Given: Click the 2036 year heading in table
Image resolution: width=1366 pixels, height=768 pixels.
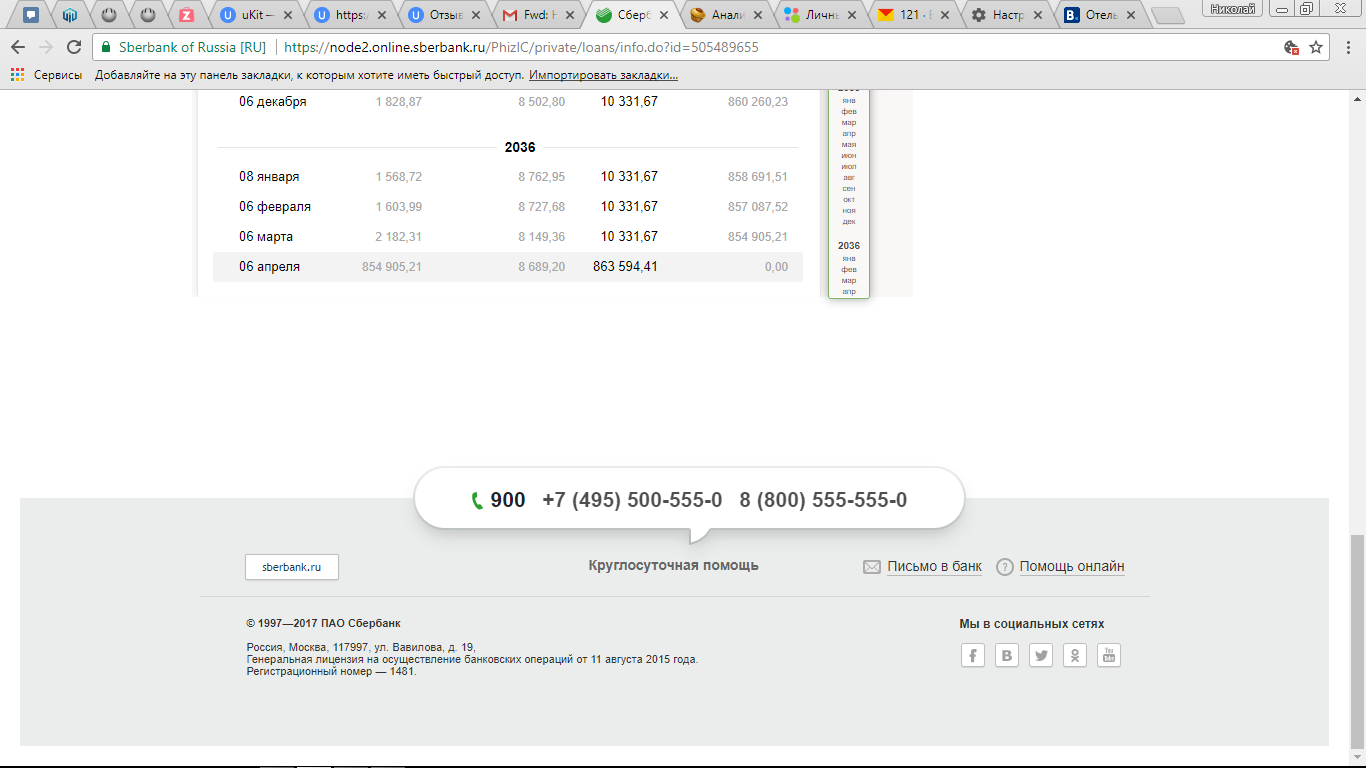Looking at the screenshot, I should pos(520,147).
